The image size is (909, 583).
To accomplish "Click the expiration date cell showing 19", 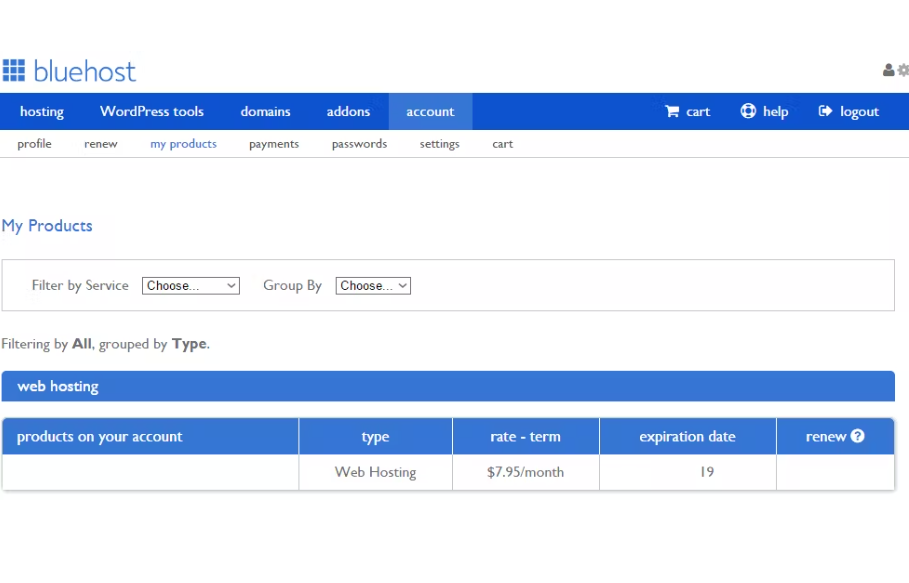I will coord(688,472).
